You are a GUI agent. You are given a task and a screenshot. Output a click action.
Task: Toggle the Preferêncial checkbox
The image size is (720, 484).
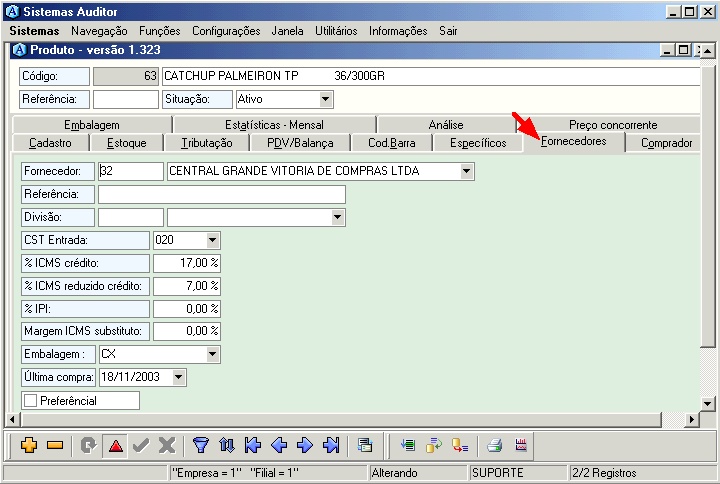point(30,400)
